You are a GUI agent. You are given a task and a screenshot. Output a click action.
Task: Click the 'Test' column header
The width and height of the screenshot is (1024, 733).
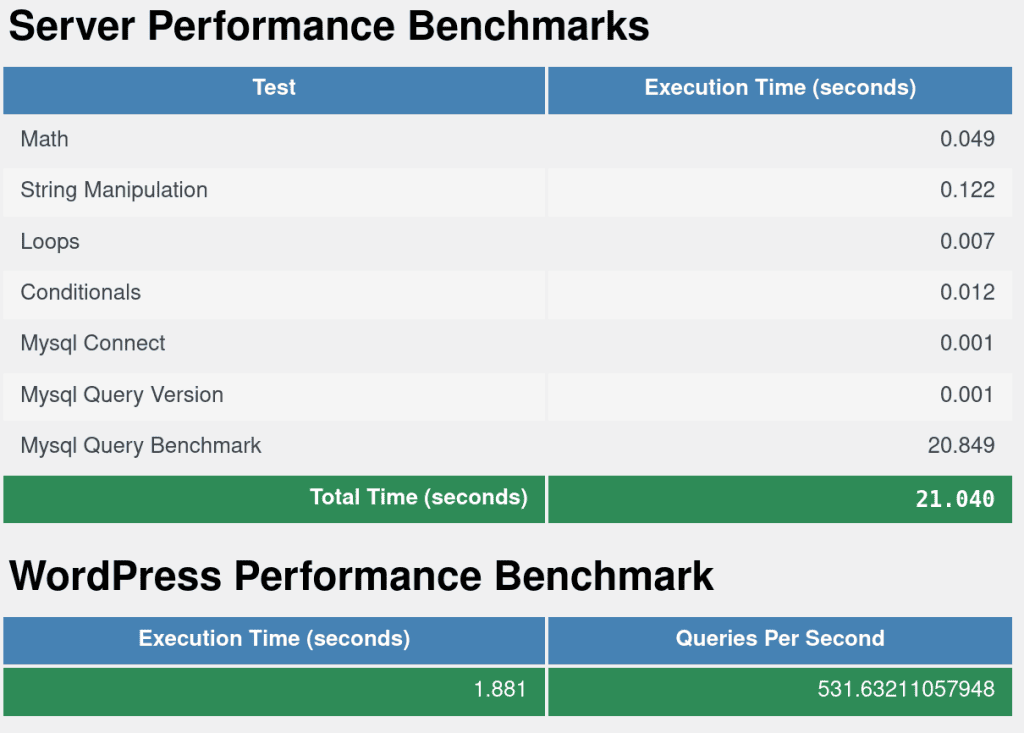click(274, 88)
